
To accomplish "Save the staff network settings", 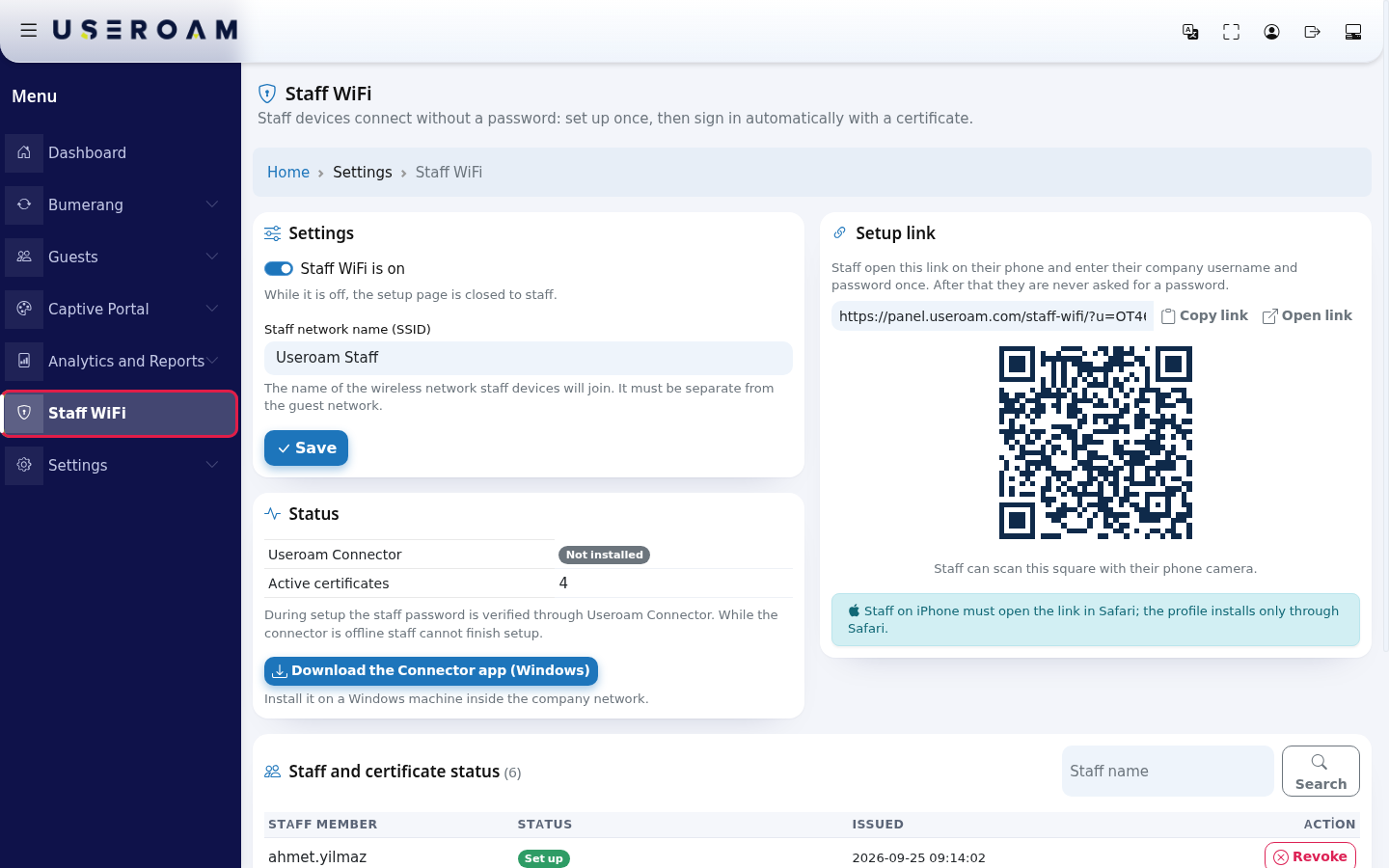I will pos(307,448).
